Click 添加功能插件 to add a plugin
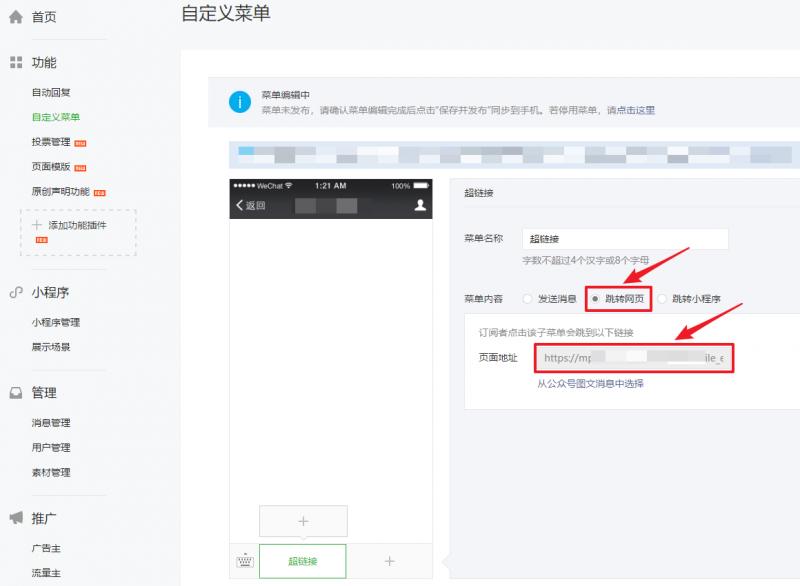Viewport: 800px width, 586px height. pos(78,225)
